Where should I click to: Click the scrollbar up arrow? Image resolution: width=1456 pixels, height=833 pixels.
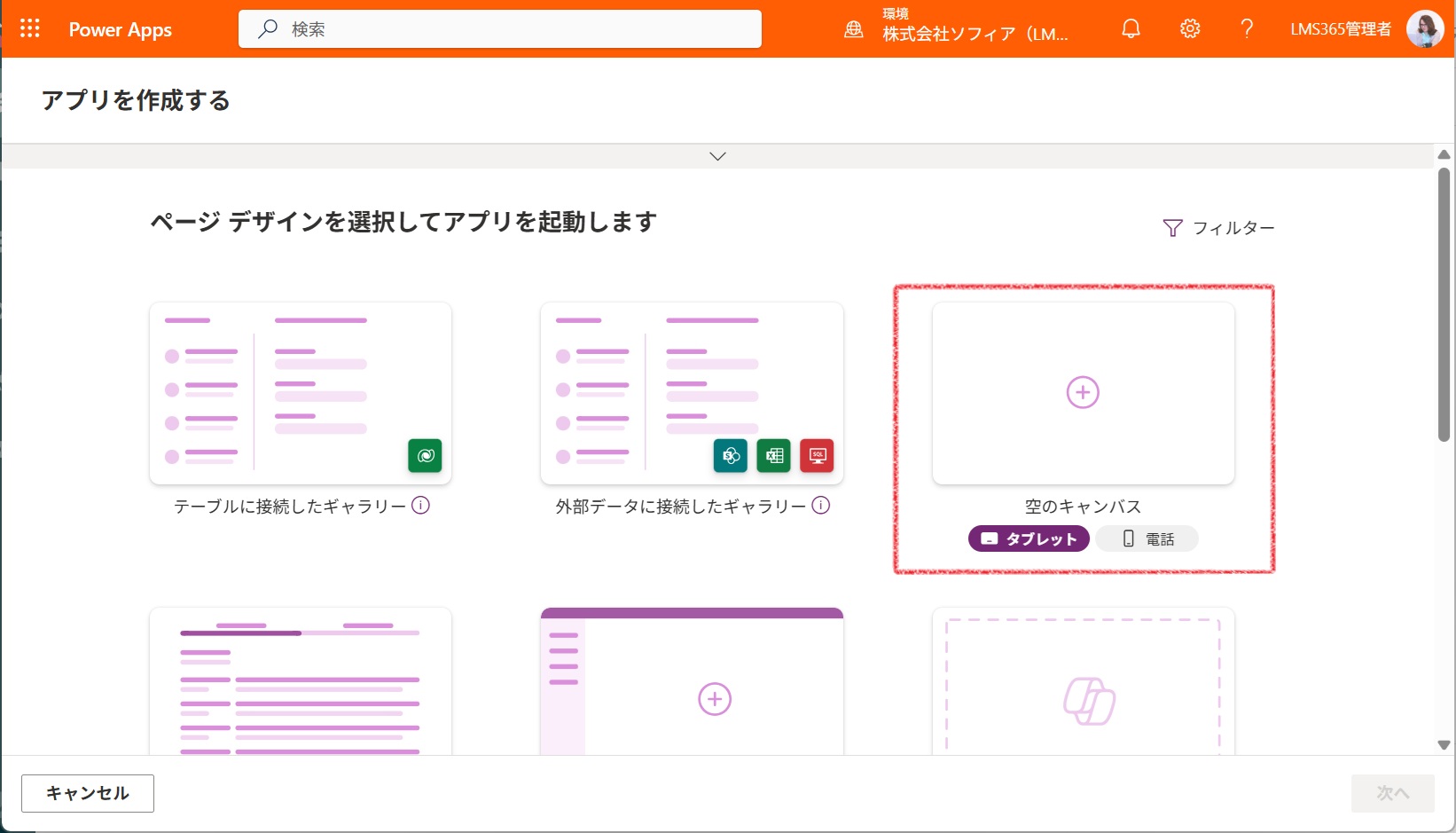[x=1444, y=154]
